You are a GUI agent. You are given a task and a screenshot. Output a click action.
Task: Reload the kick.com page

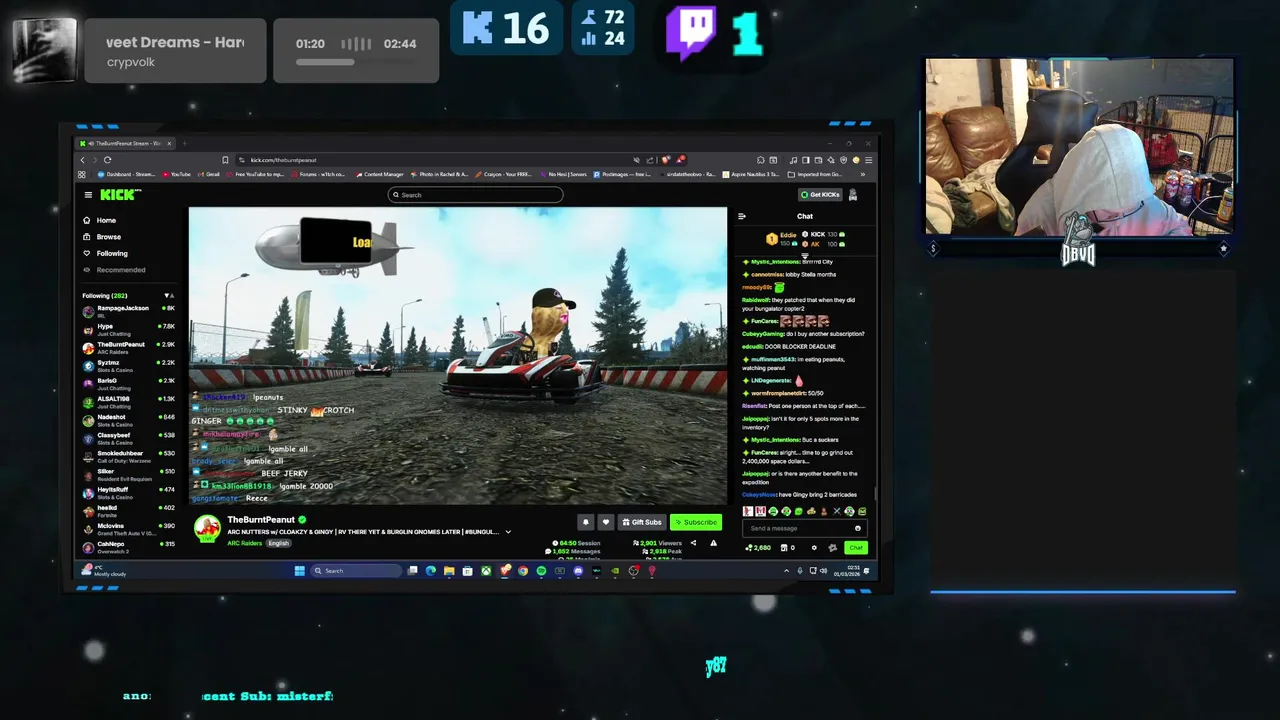point(107,160)
